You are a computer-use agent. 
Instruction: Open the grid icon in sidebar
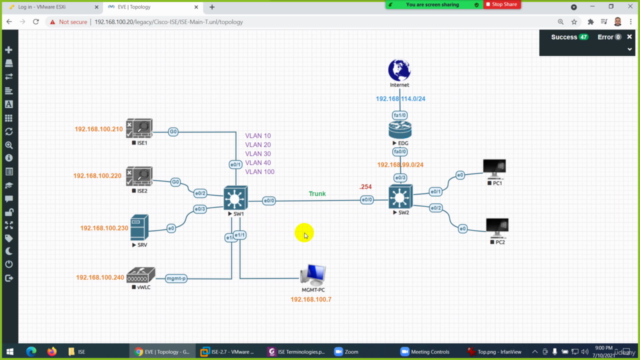(9, 118)
